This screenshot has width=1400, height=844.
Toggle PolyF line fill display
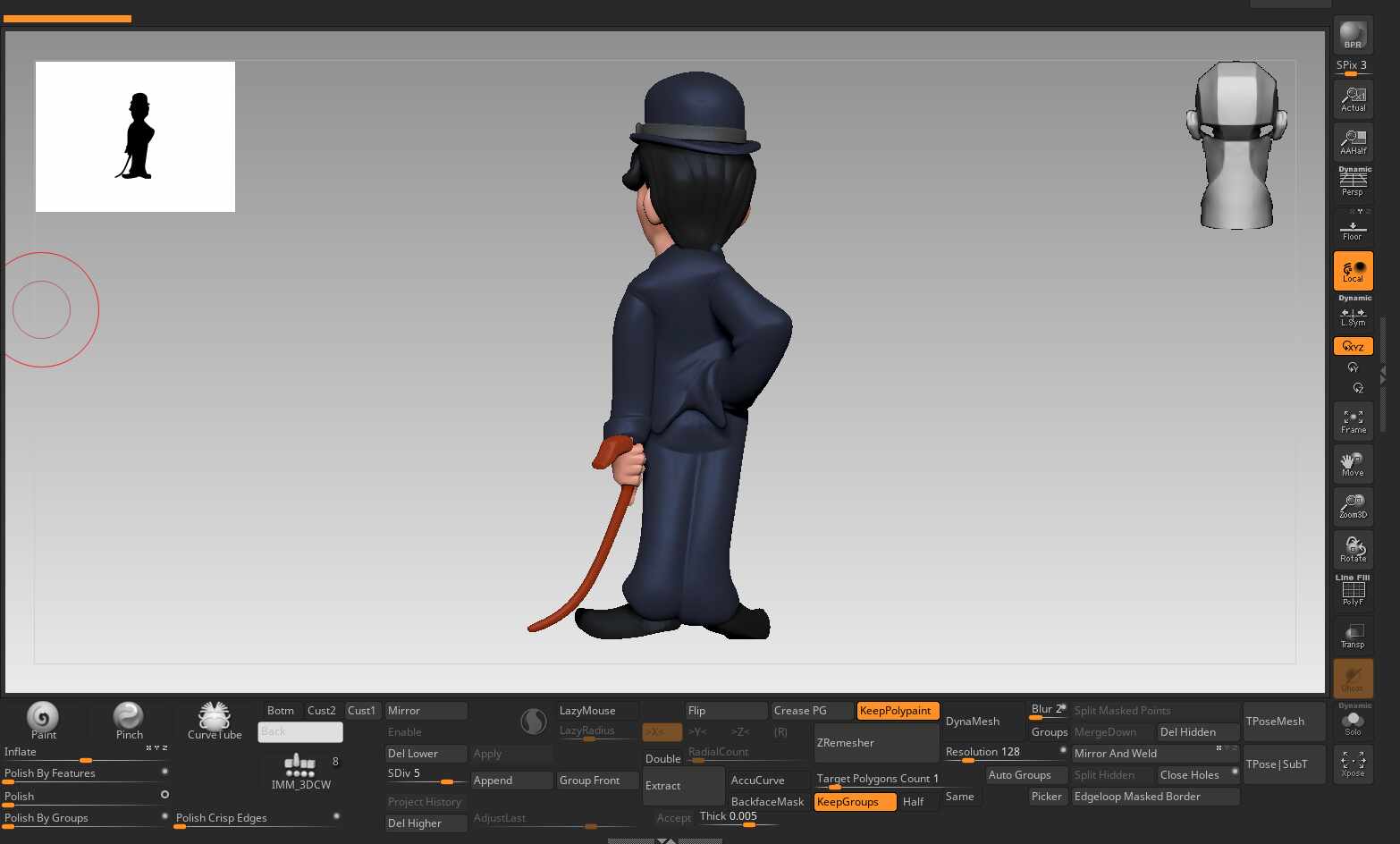tap(1353, 592)
